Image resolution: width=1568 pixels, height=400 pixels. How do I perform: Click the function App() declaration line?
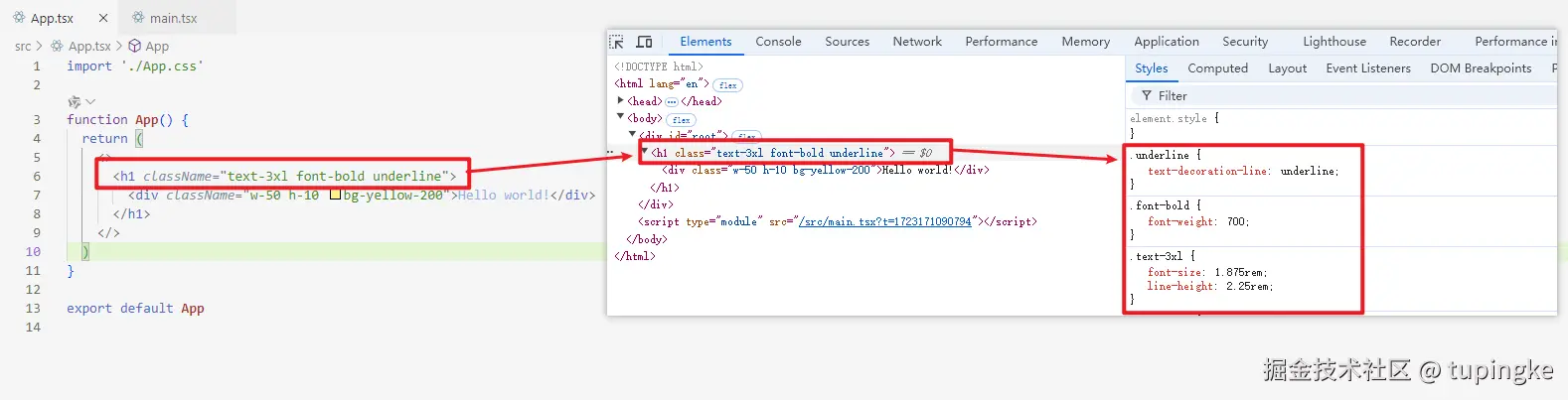[x=127, y=119]
